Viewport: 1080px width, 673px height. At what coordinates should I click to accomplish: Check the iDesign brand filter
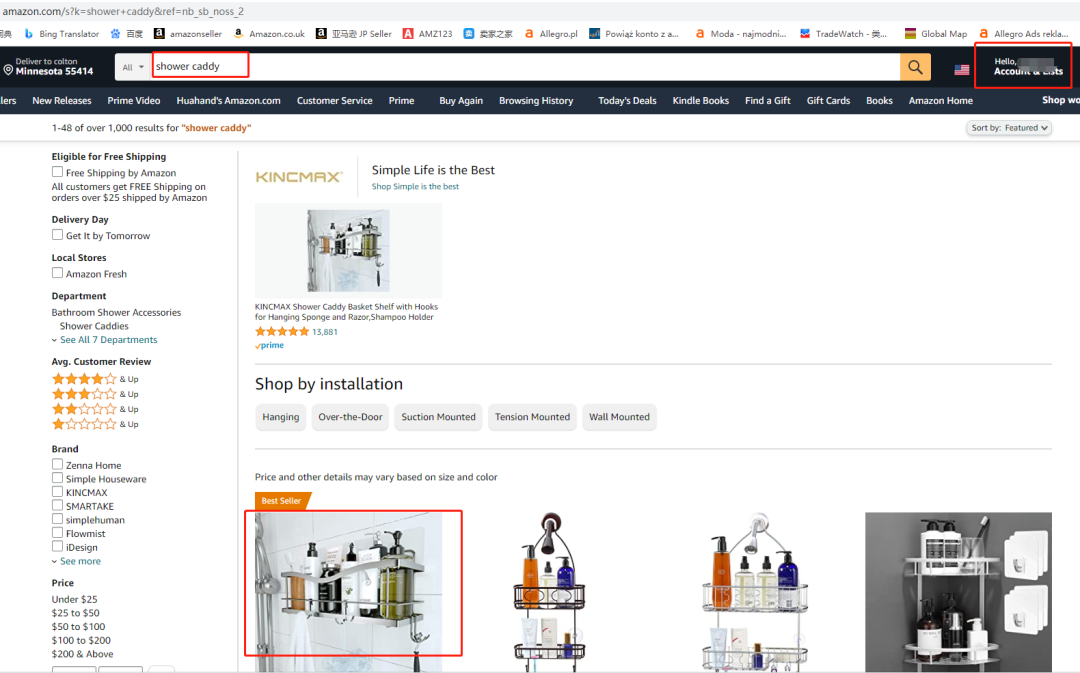[x=57, y=547]
